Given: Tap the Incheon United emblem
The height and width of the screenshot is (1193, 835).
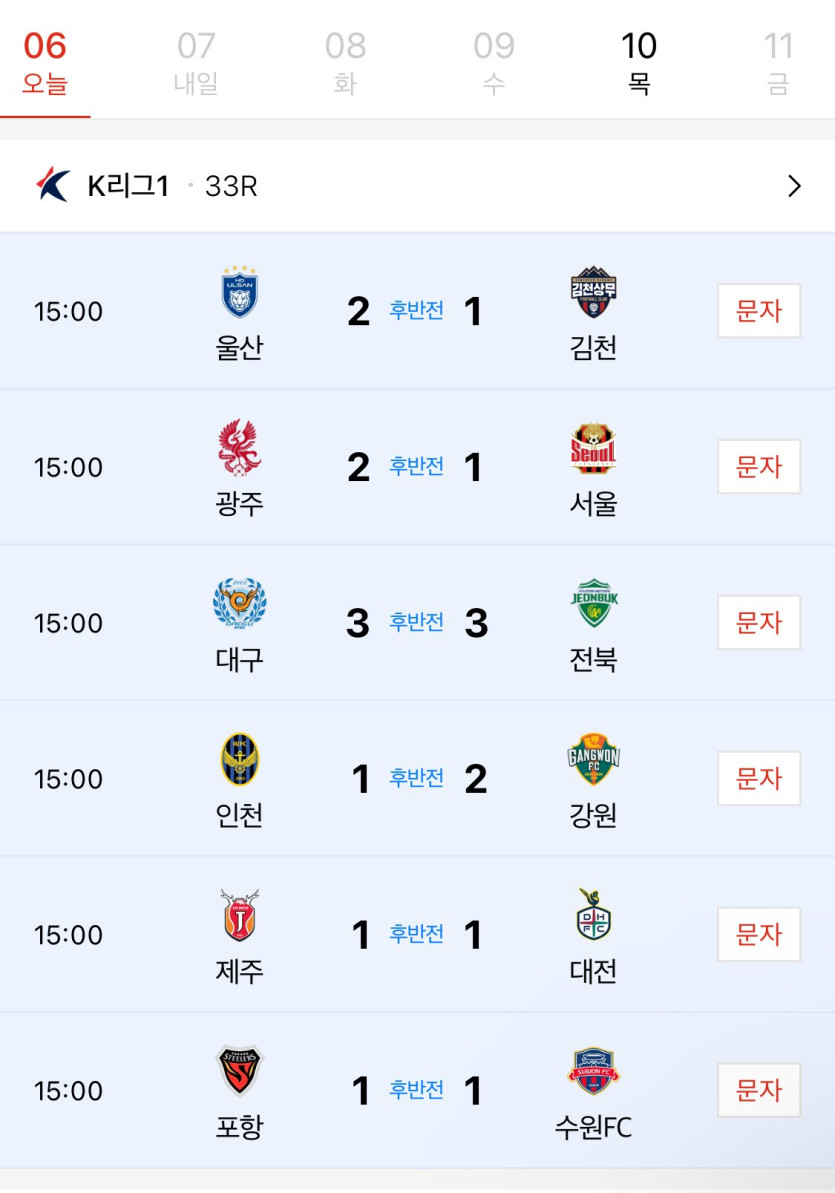Looking at the screenshot, I should click(x=239, y=759).
